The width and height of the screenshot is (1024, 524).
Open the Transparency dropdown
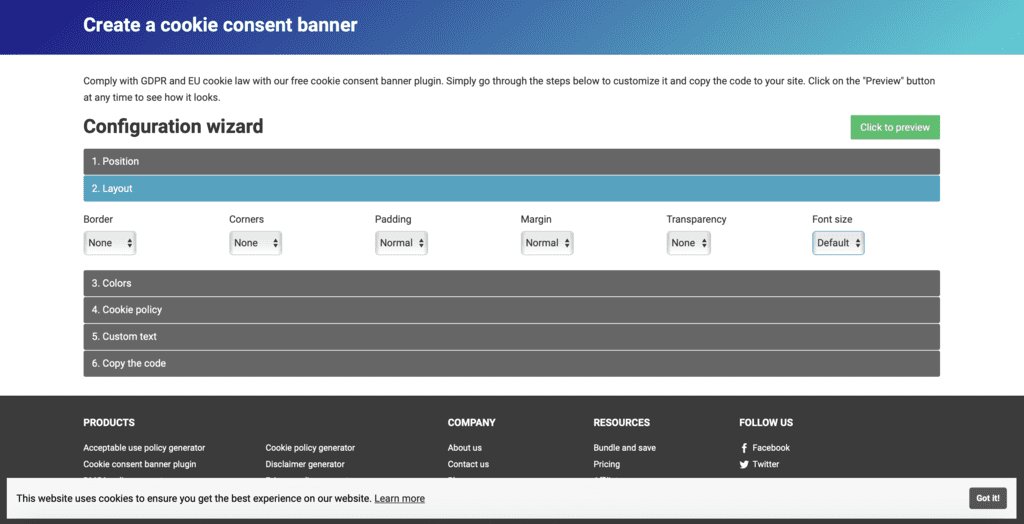tap(689, 243)
